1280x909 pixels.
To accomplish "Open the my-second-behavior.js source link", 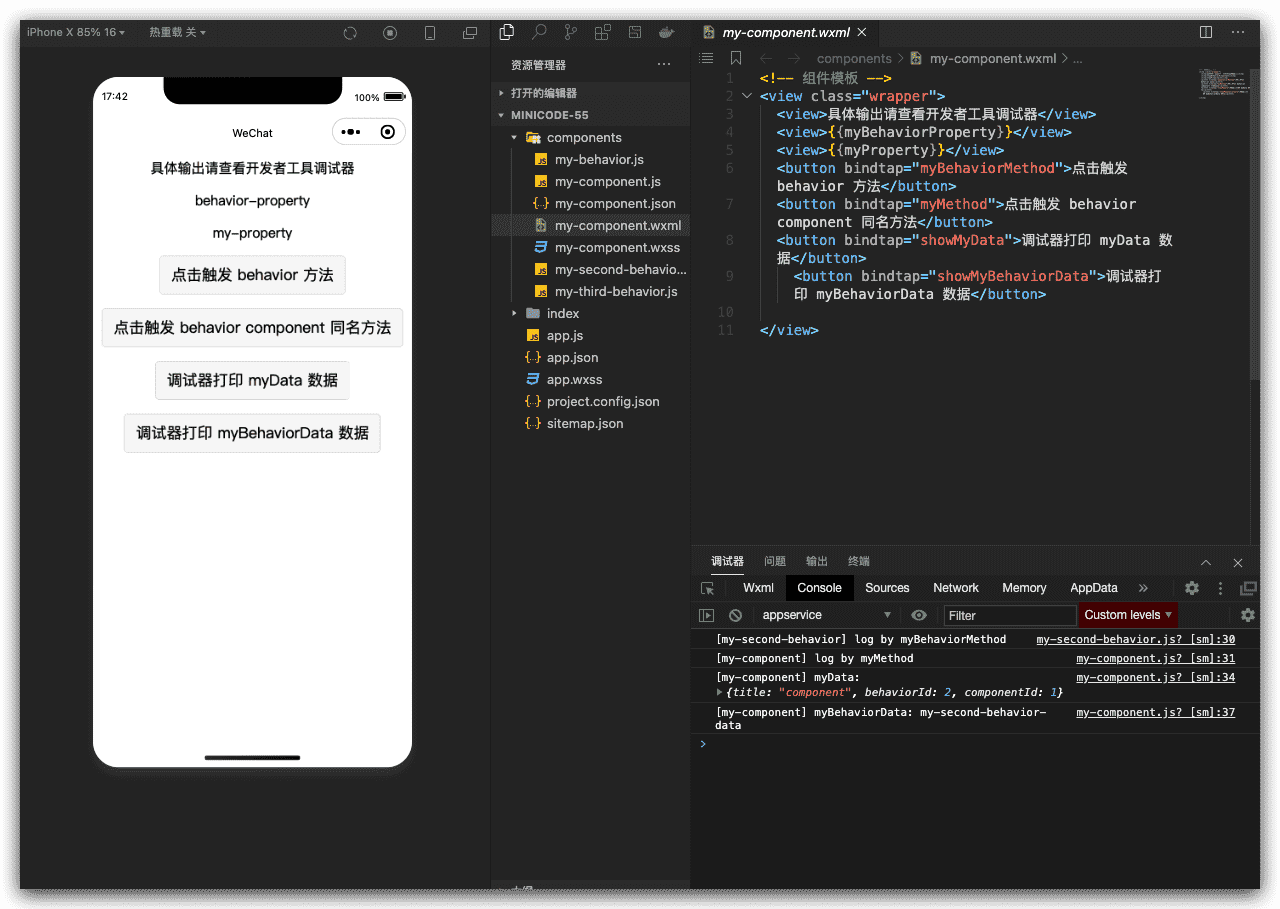I will [1135, 639].
